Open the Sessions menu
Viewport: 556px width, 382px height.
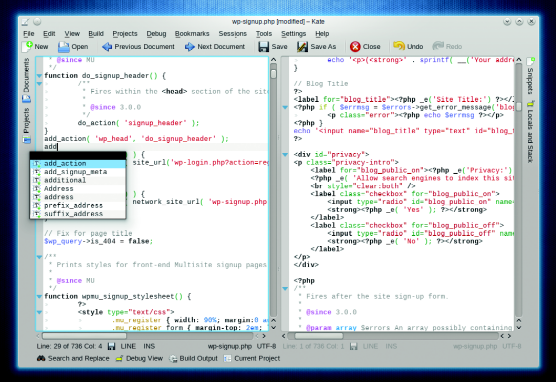coord(233,34)
